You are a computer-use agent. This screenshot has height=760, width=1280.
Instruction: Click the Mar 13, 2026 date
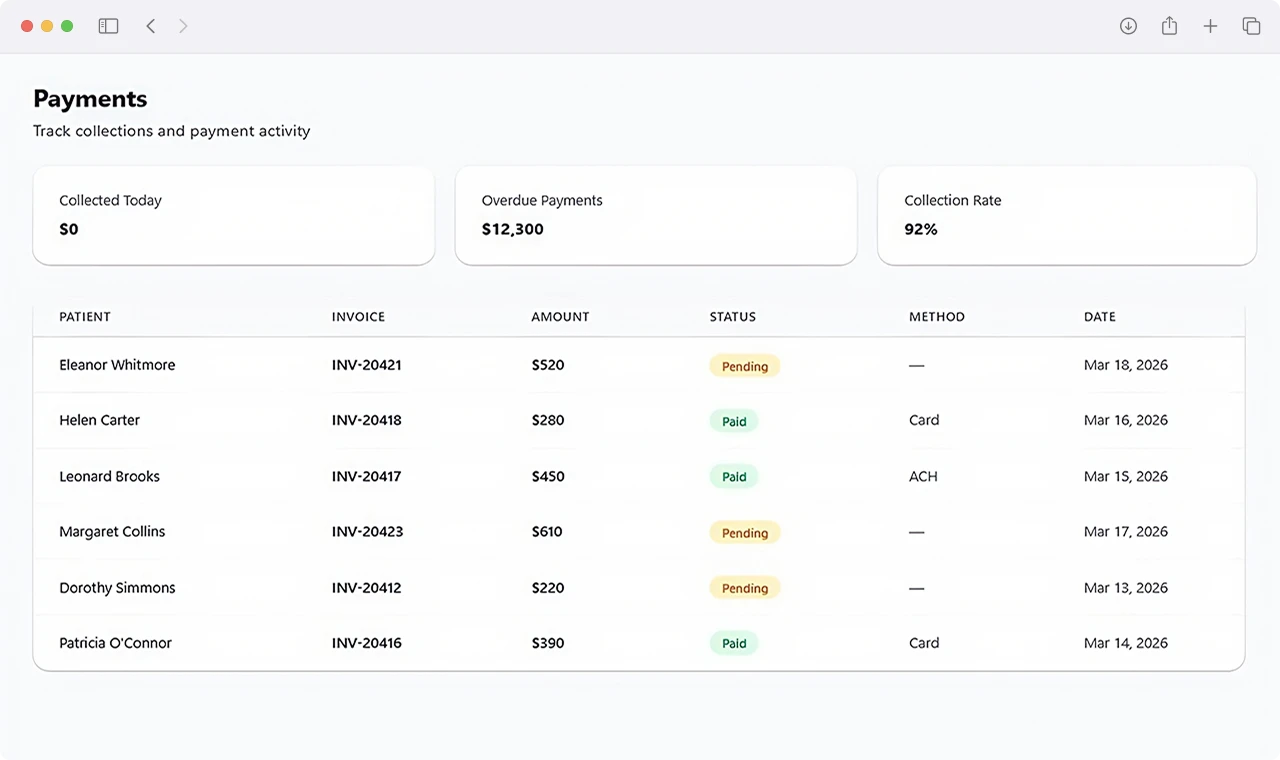(x=1126, y=588)
